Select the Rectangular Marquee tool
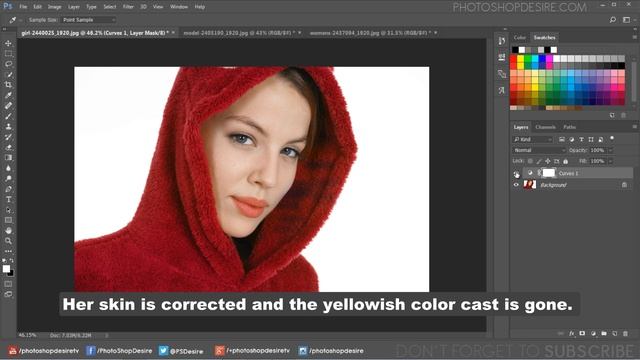 click(x=8, y=53)
